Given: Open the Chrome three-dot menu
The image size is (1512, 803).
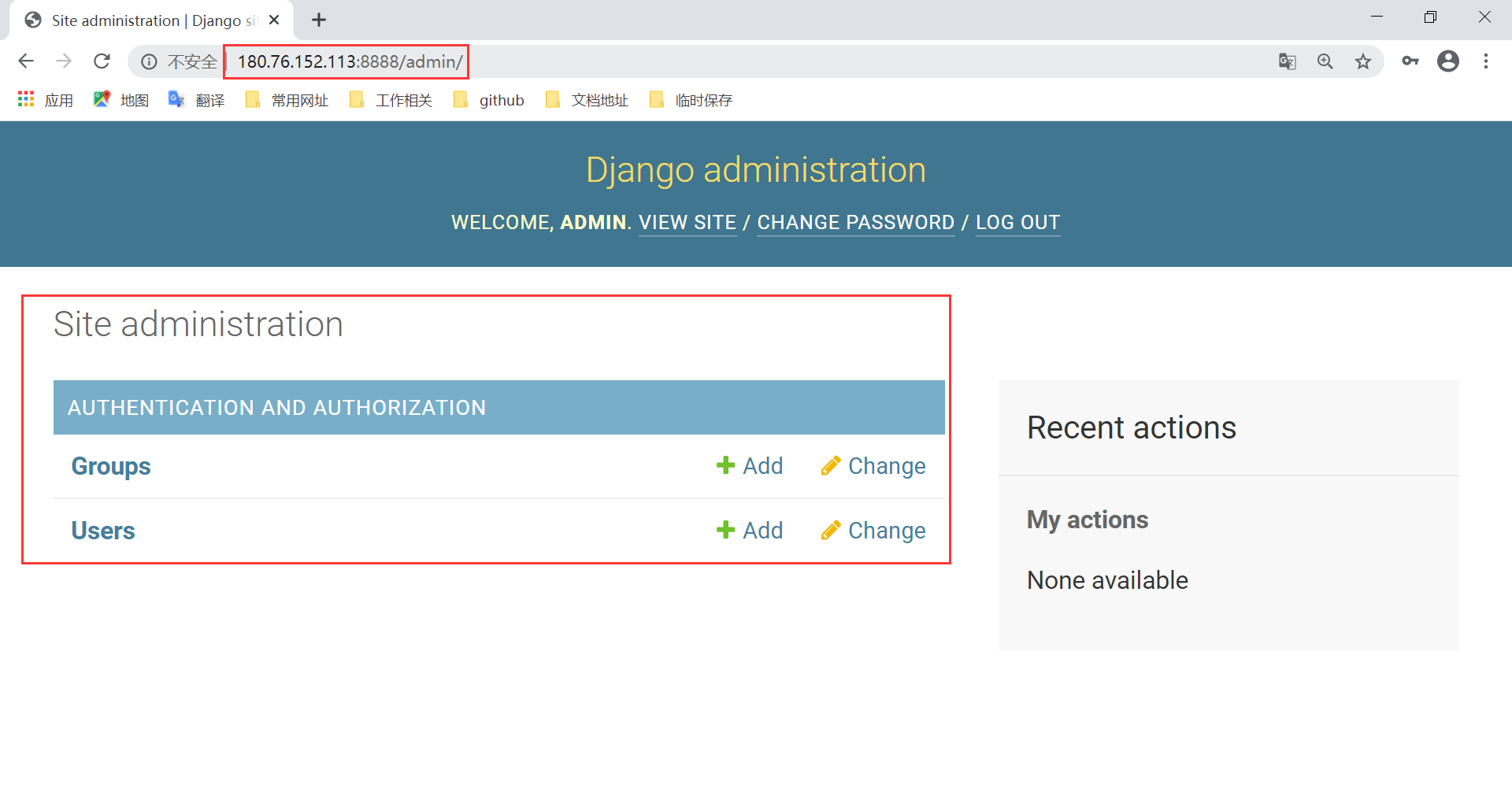Looking at the screenshot, I should (x=1486, y=61).
